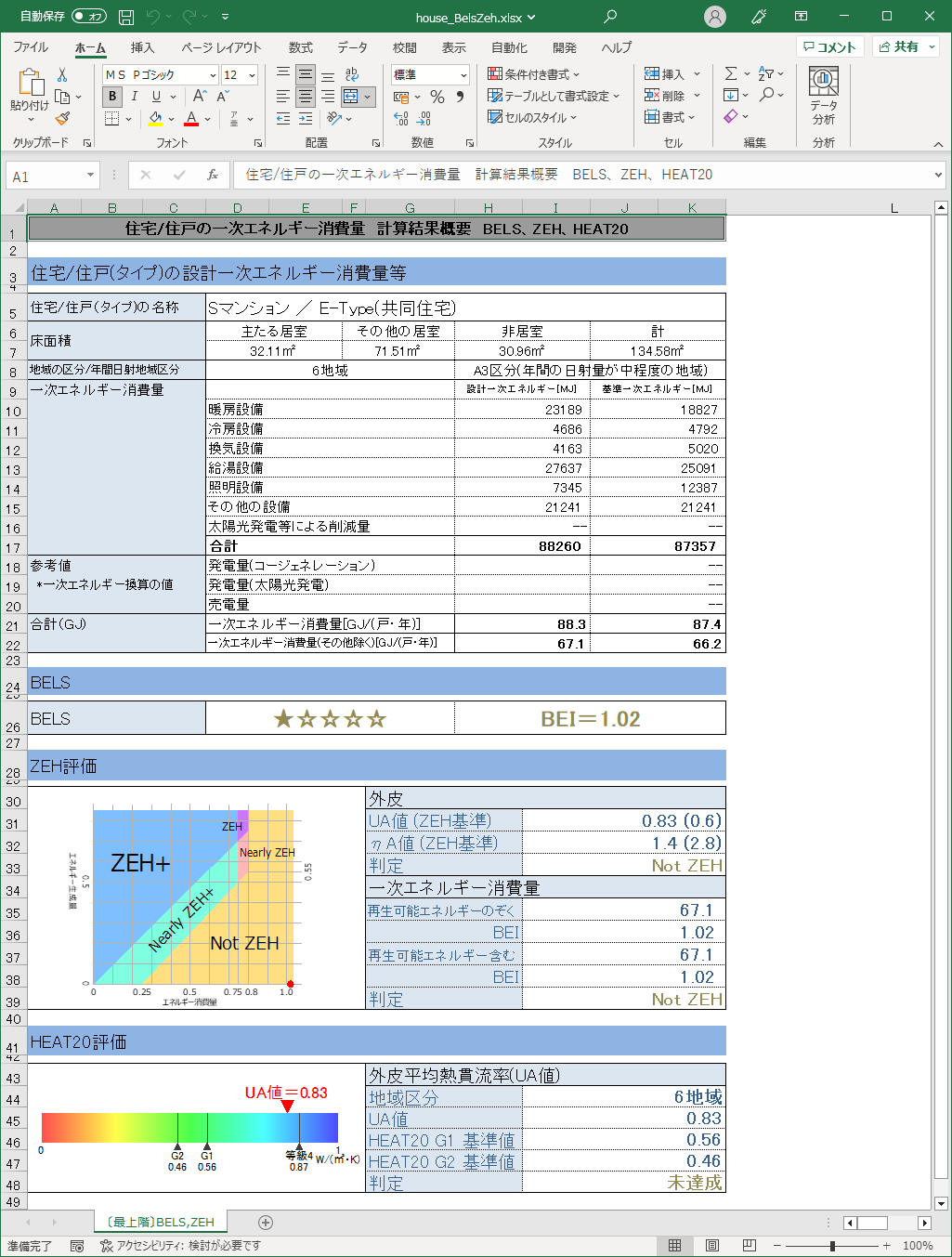
Task: Toggle middle vertical alignment
Action: pyautogui.click(x=305, y=74)
